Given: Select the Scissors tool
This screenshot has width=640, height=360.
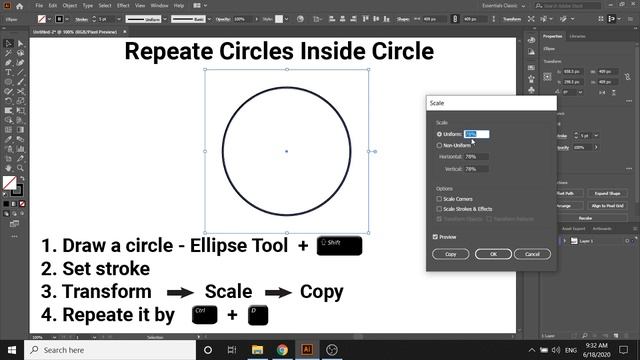Looking at the screenshot, I should [20, 91].
